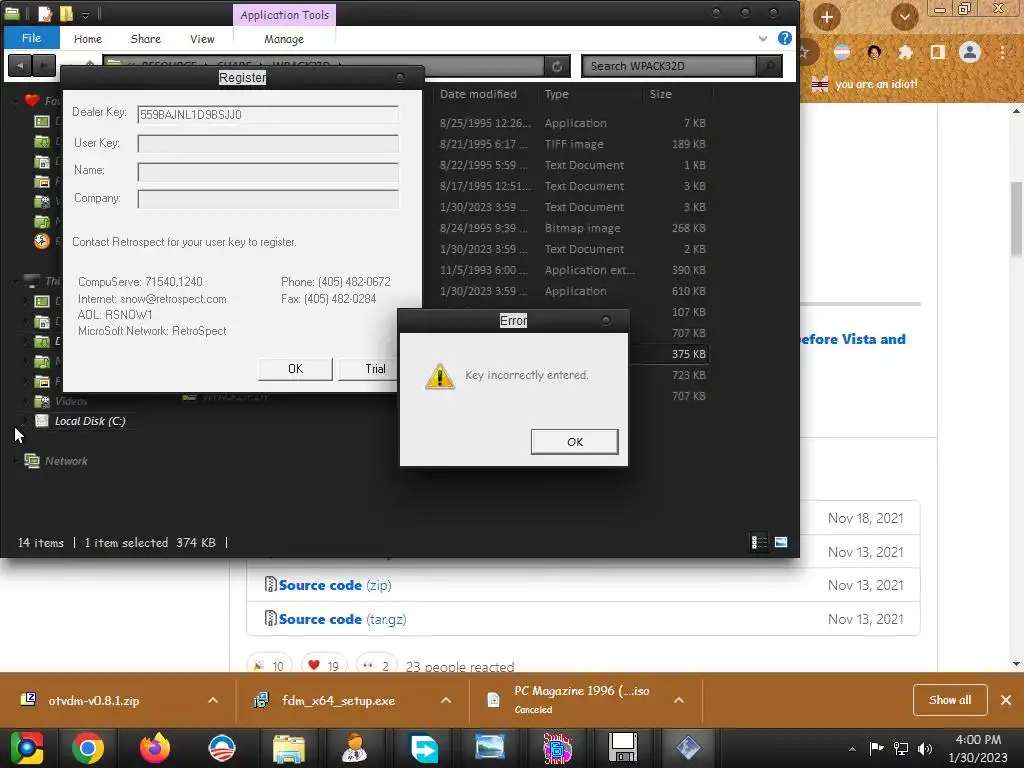
Task: Sort by Type column header
Action: (557, 94)
